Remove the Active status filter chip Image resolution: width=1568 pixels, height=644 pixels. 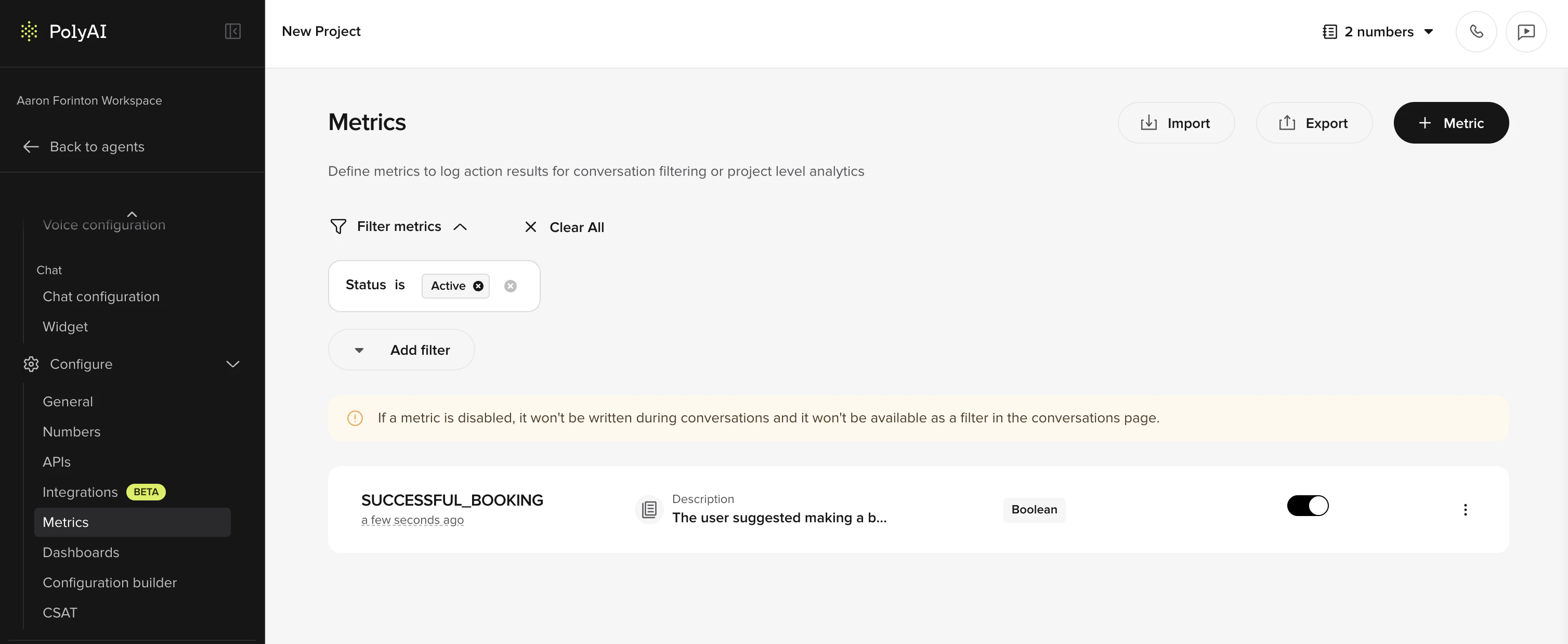(x=478, y=286)
